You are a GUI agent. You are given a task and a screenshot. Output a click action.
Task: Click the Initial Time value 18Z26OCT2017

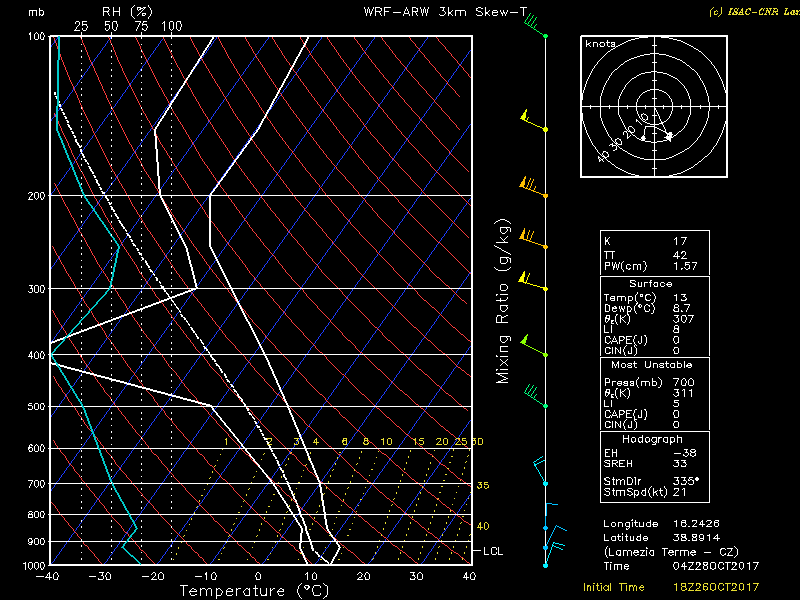[716, 587]
